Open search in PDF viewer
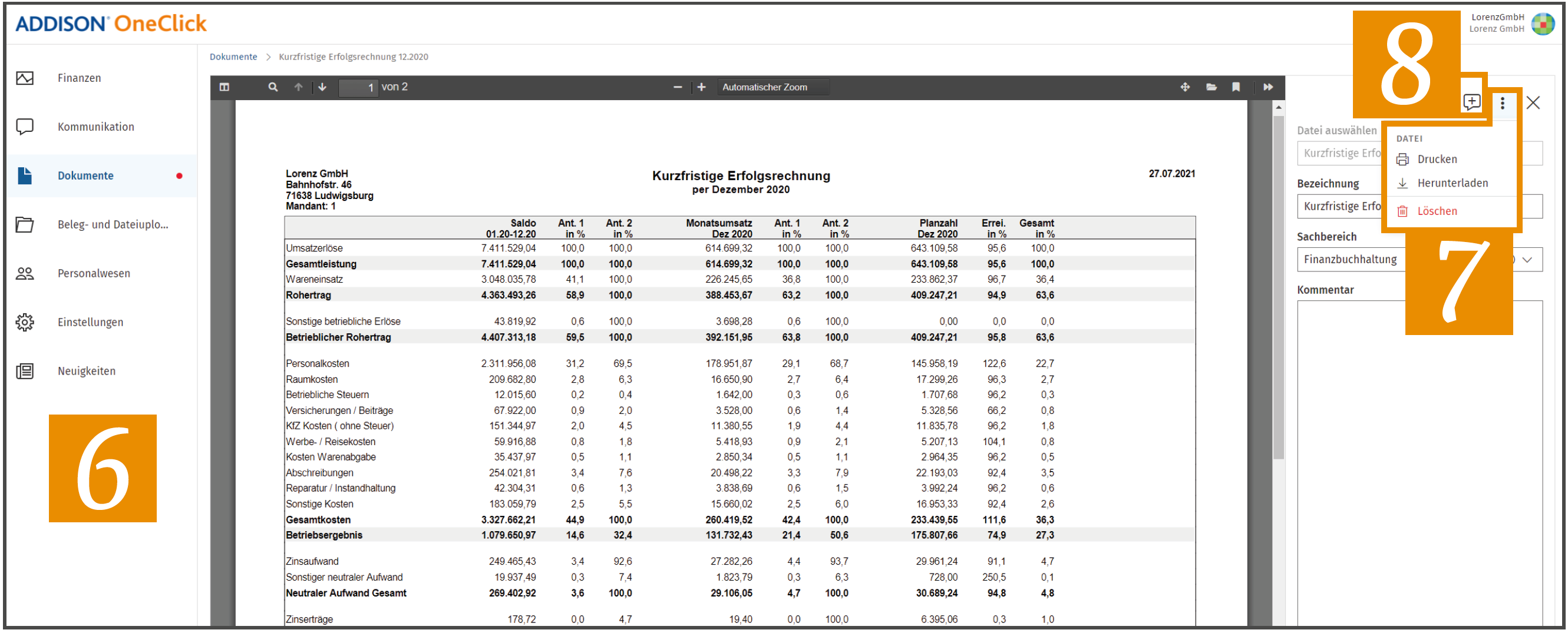This screenshot has width=1568, height=633. pos(273,87)
